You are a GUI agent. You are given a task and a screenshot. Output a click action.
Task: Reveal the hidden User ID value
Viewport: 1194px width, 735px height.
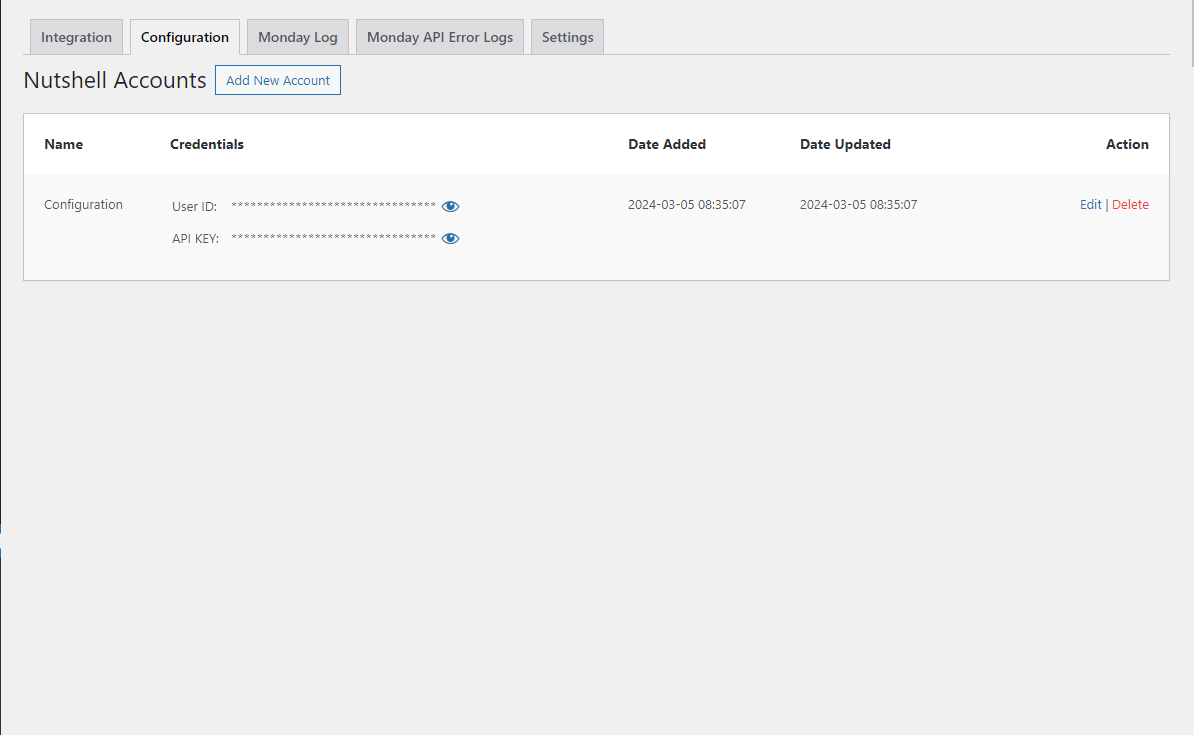point(450,206)
